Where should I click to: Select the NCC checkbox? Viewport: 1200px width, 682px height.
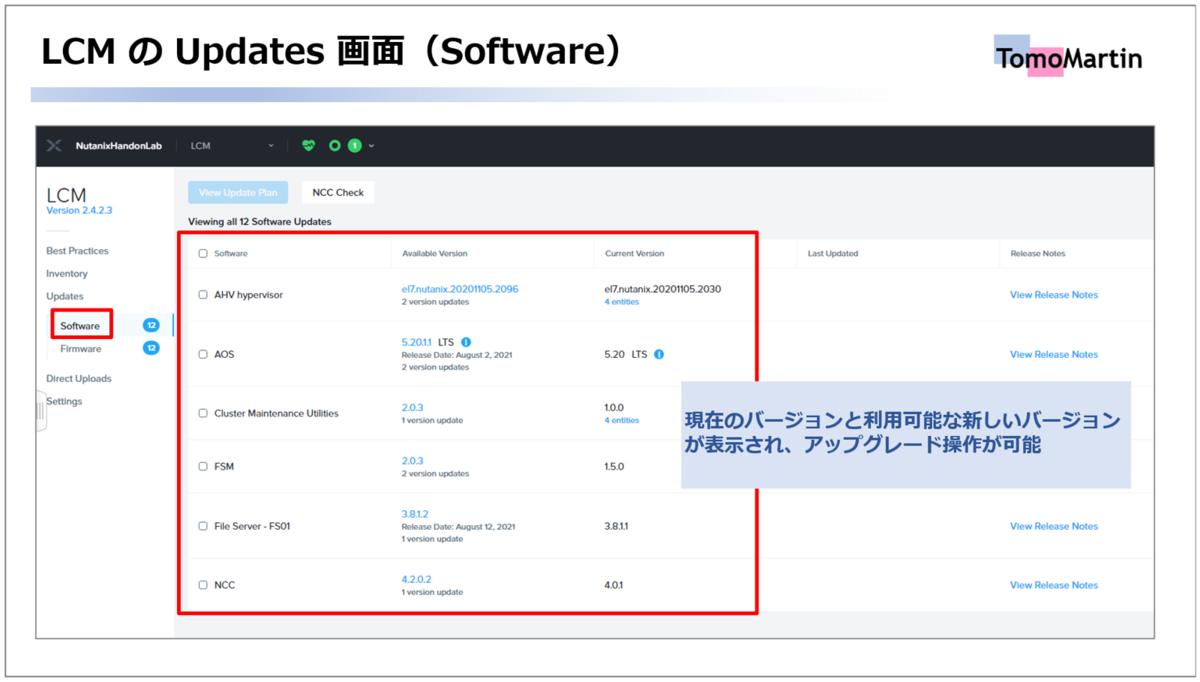point(203,585)
